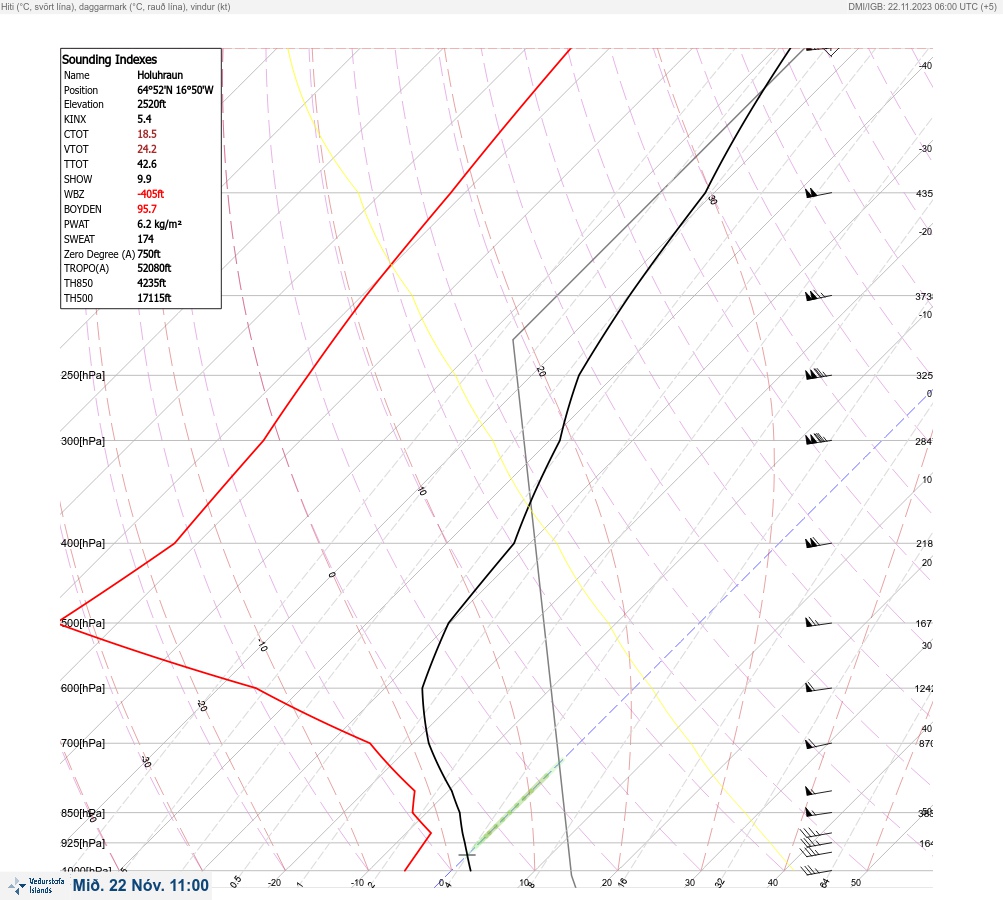Click the wind barb at 850 hPa level
Viewport: 1003px width, 900px height.
pyautogui.click(x=818, y=812)
